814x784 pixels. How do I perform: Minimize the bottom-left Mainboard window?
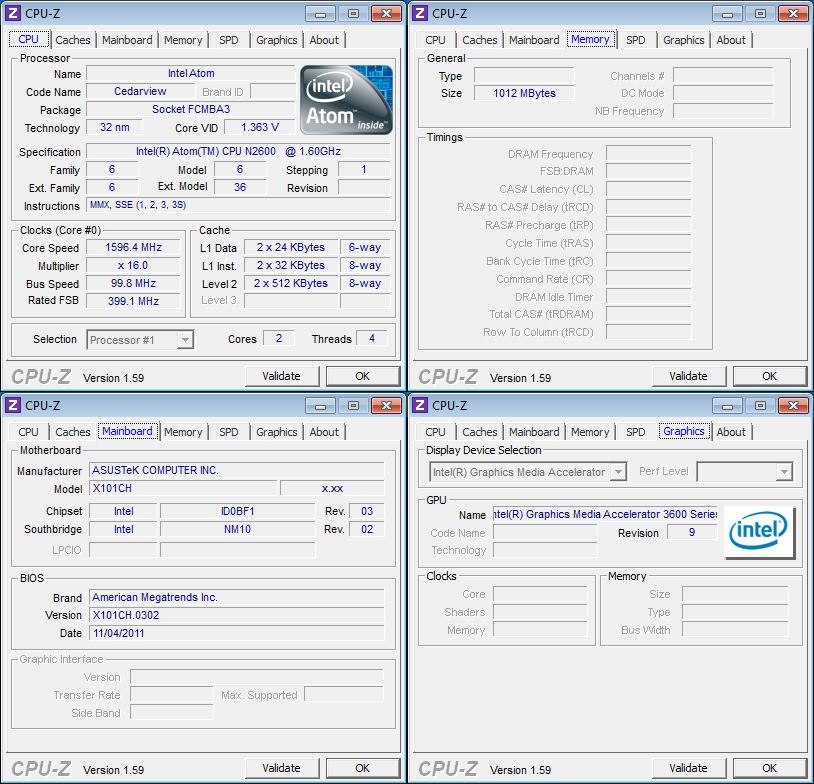point(320,406)
